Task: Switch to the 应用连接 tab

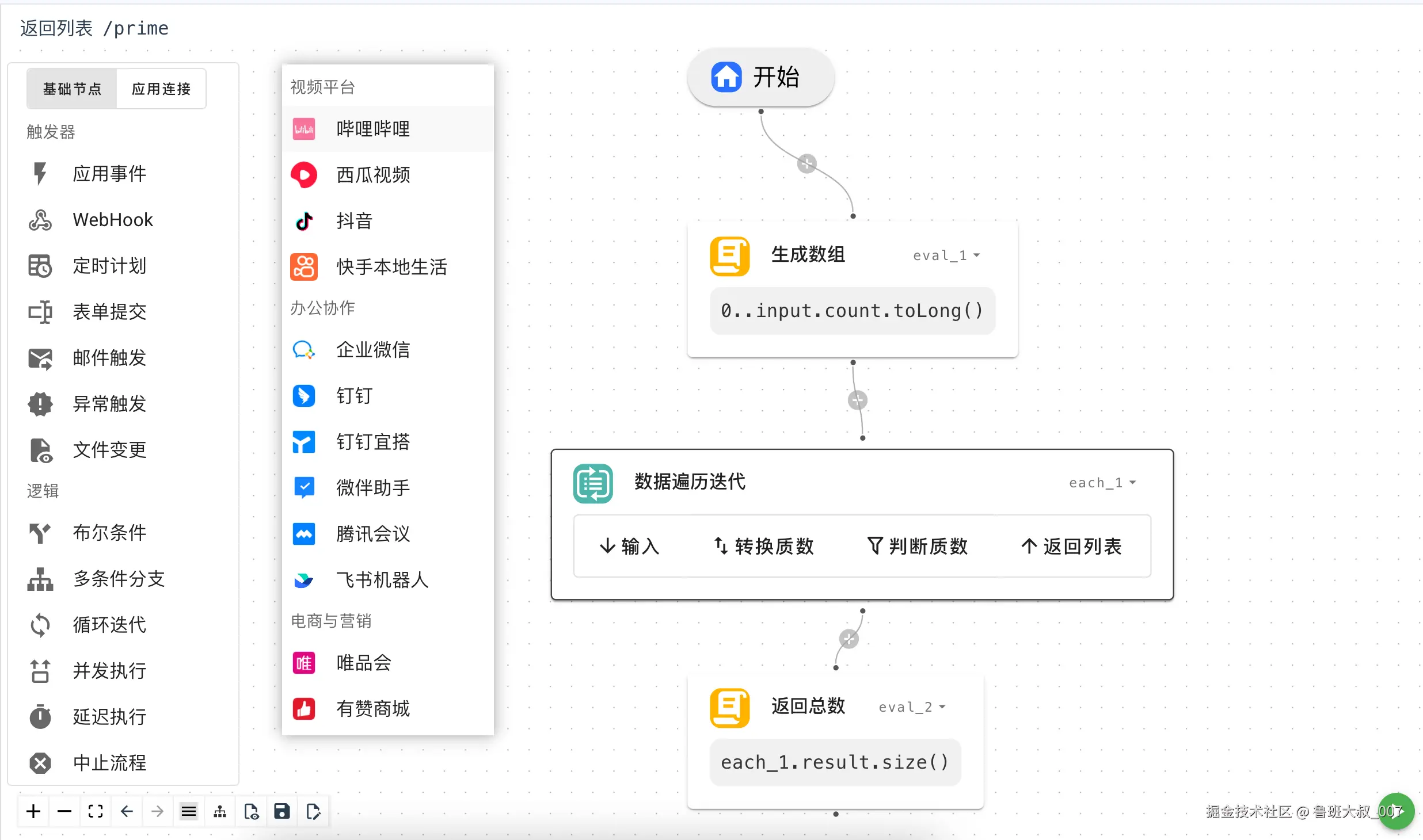Action: [161, 89]
